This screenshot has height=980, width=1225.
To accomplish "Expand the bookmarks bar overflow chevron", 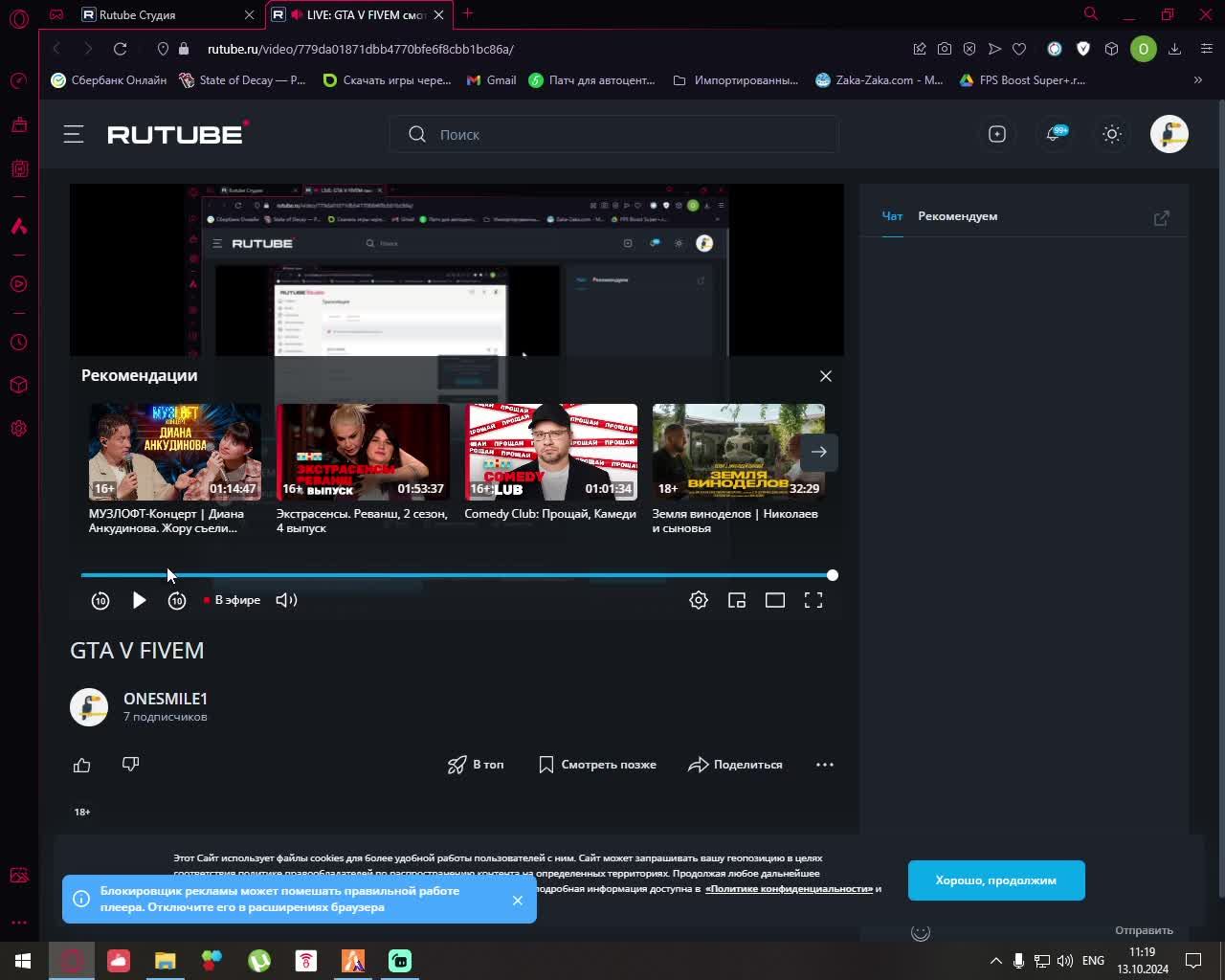I will click(1197, 80).
